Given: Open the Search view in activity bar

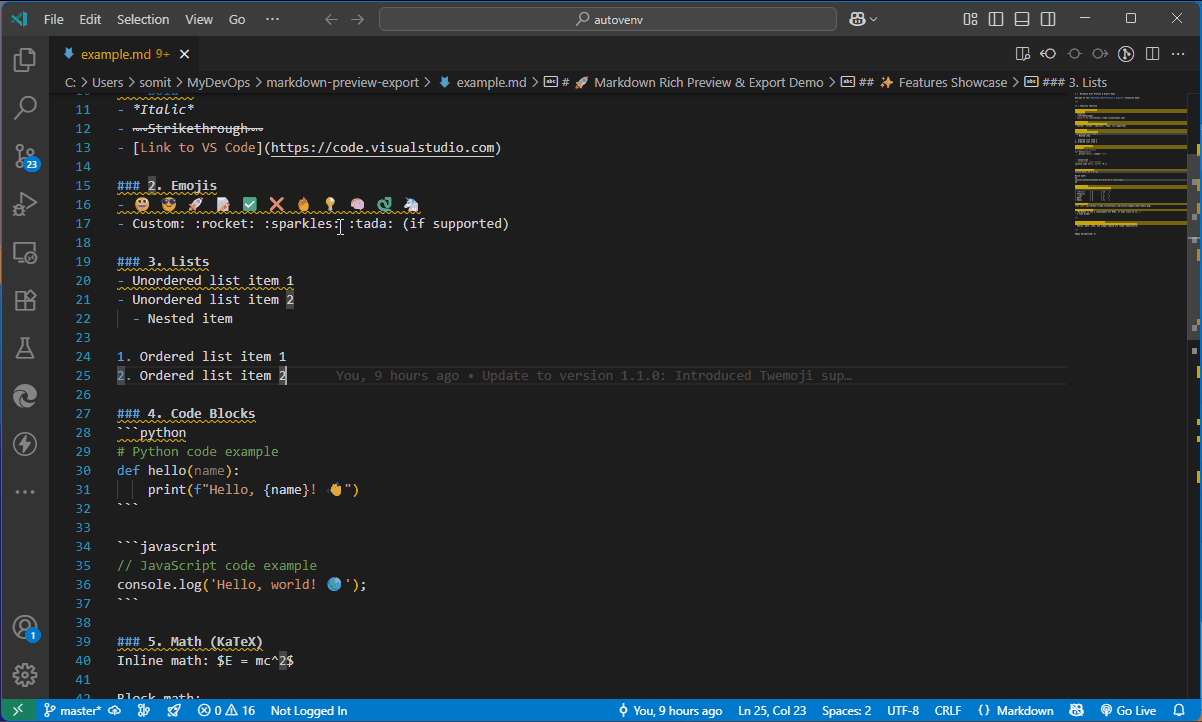Looking at the screenshot, I should tap(25, 108).
